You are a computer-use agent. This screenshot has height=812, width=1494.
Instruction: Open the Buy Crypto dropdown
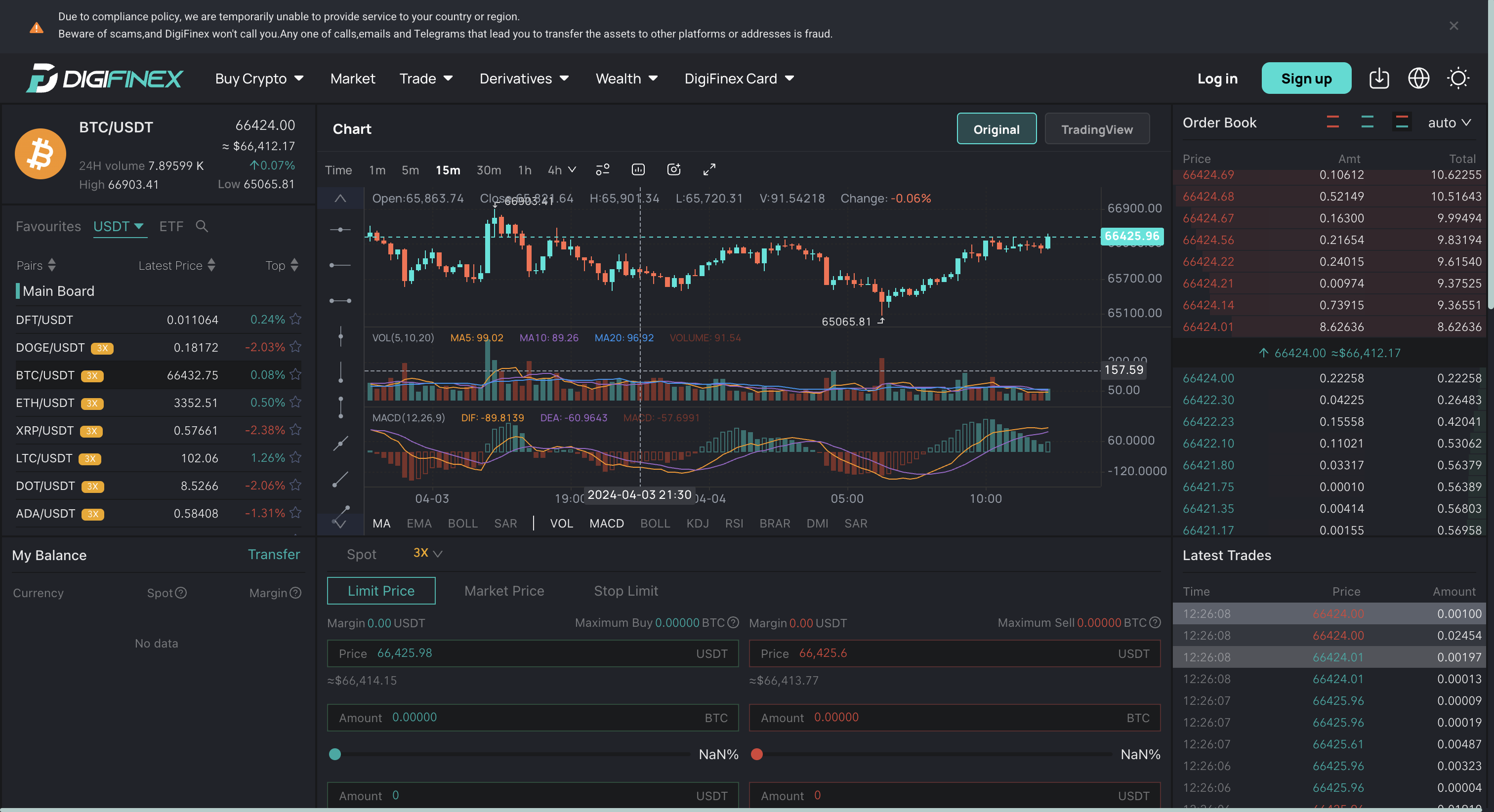pyautogui.click(x=259, y=79)
